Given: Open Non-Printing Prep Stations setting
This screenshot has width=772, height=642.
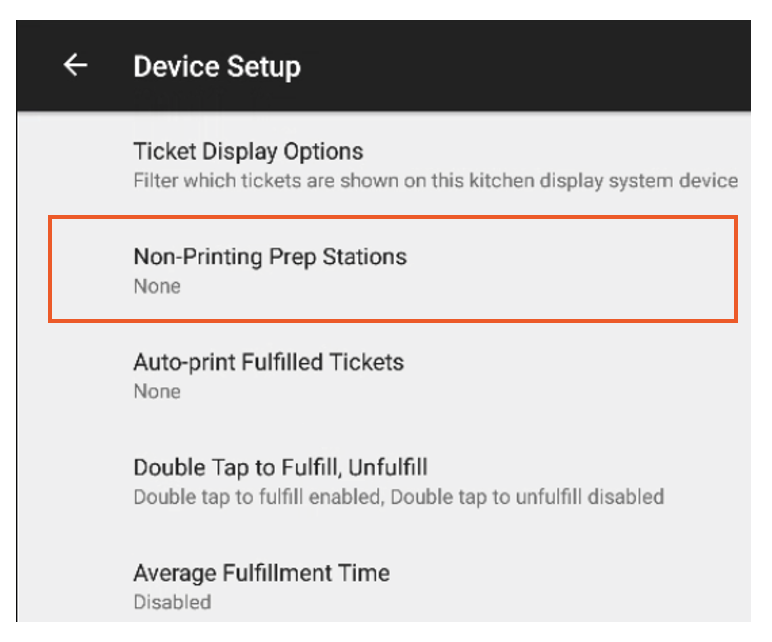Looking at the screenshot, I should point(270,257).
